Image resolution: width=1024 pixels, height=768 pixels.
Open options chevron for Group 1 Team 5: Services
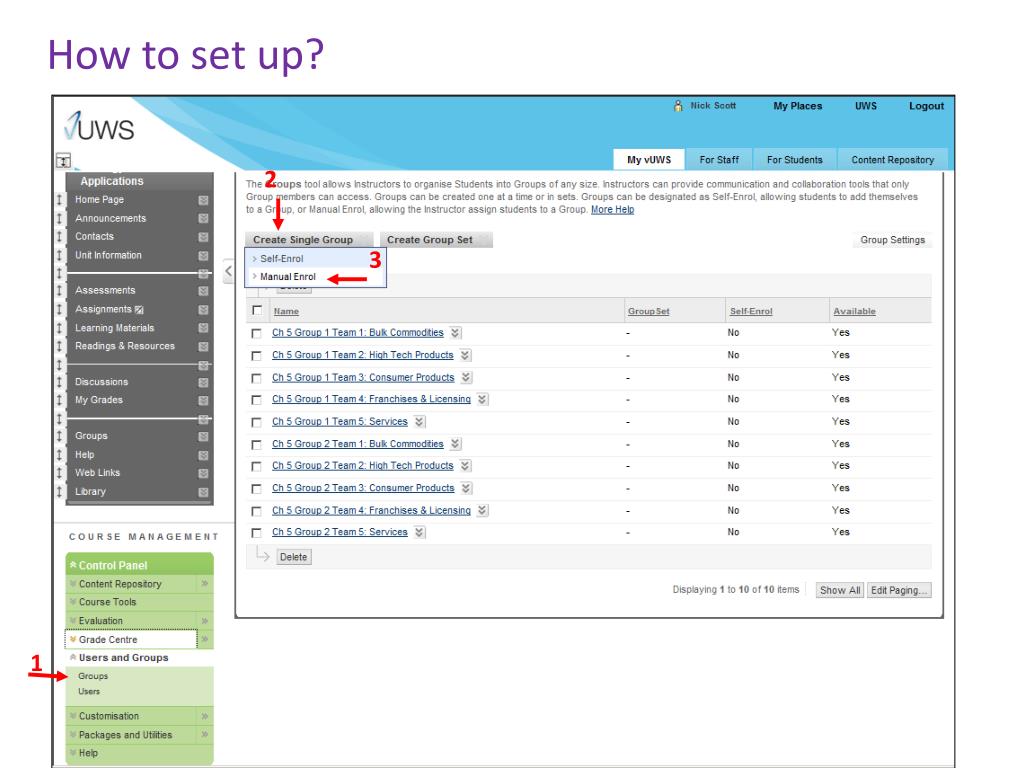coord(419,422)
